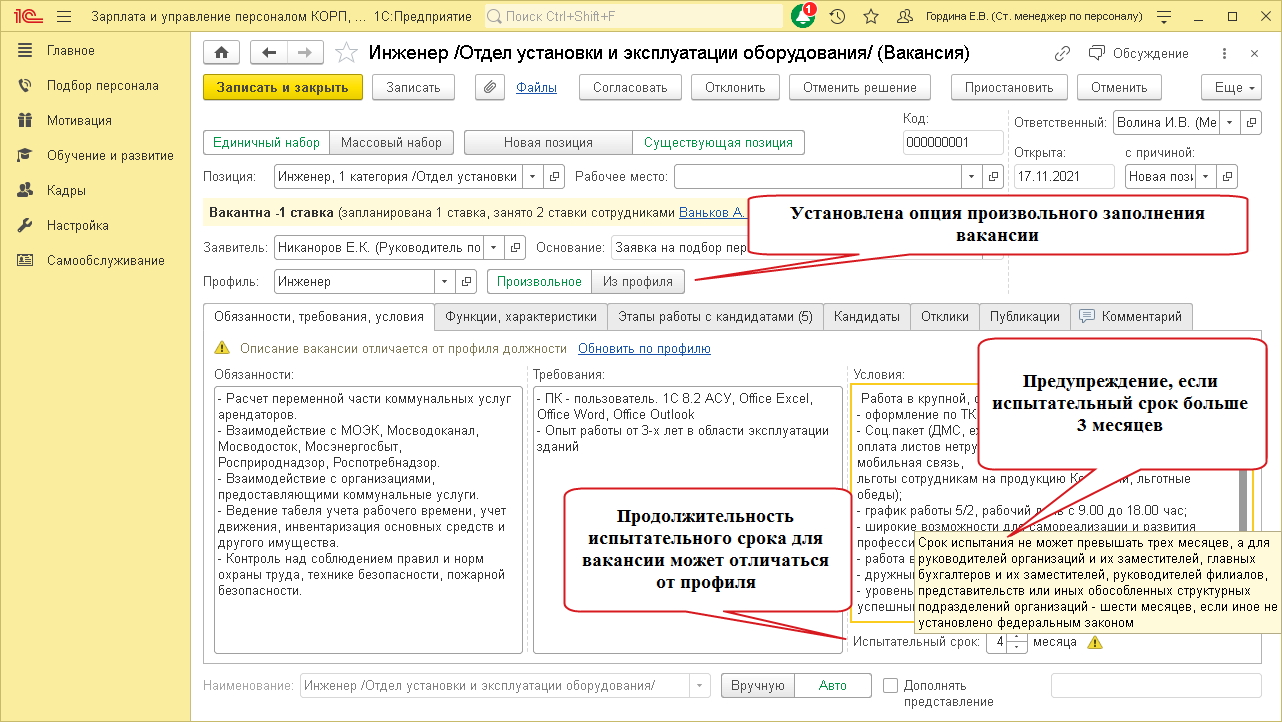Click the Записать и закрыть button

[x=282, y=87]
